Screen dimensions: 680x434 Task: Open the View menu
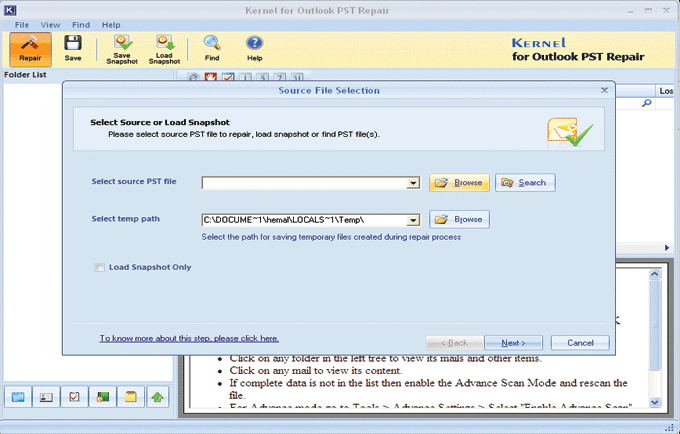(49, 24)
